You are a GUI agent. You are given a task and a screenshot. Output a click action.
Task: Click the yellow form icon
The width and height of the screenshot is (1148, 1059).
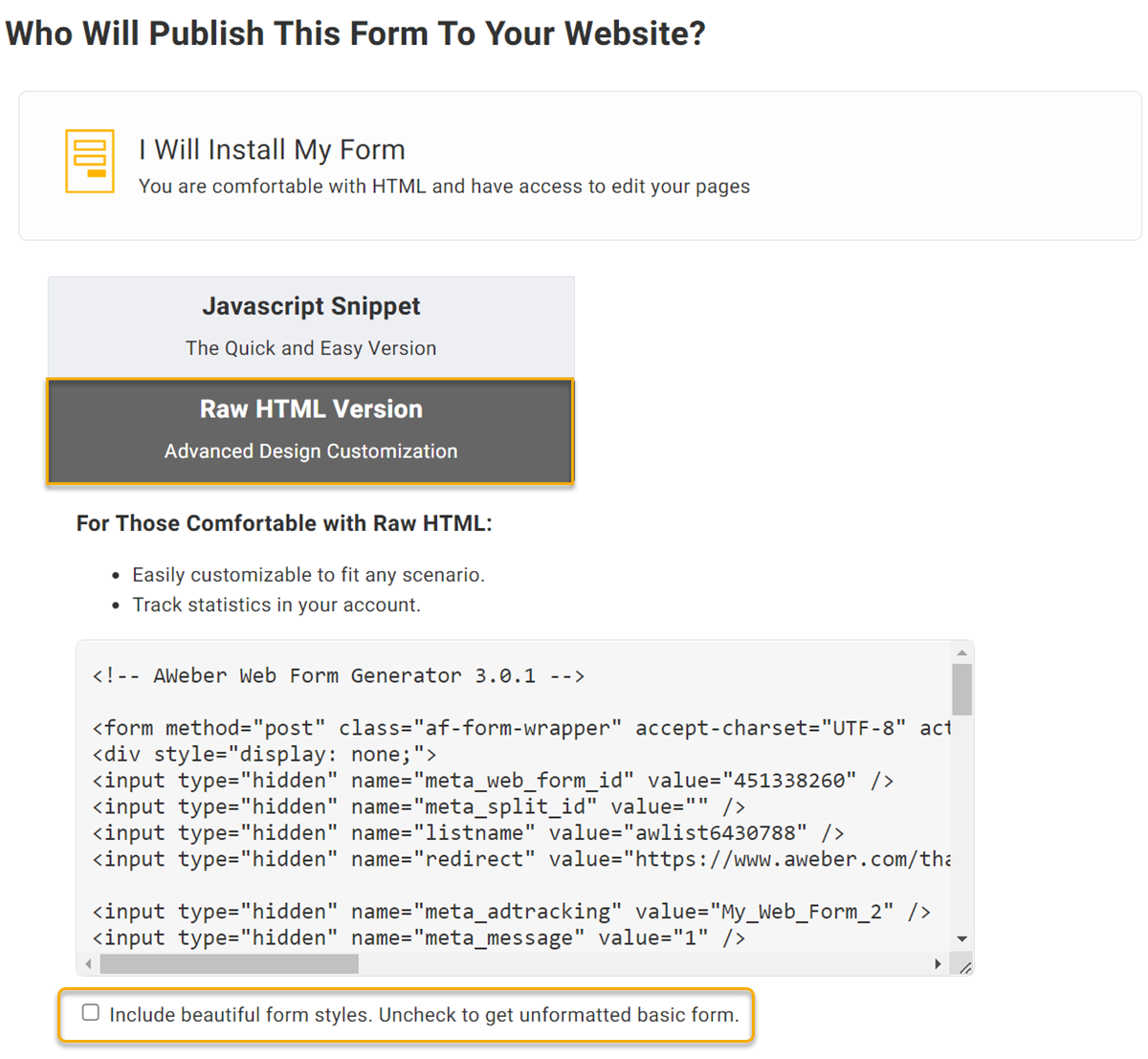click(90, 161)
